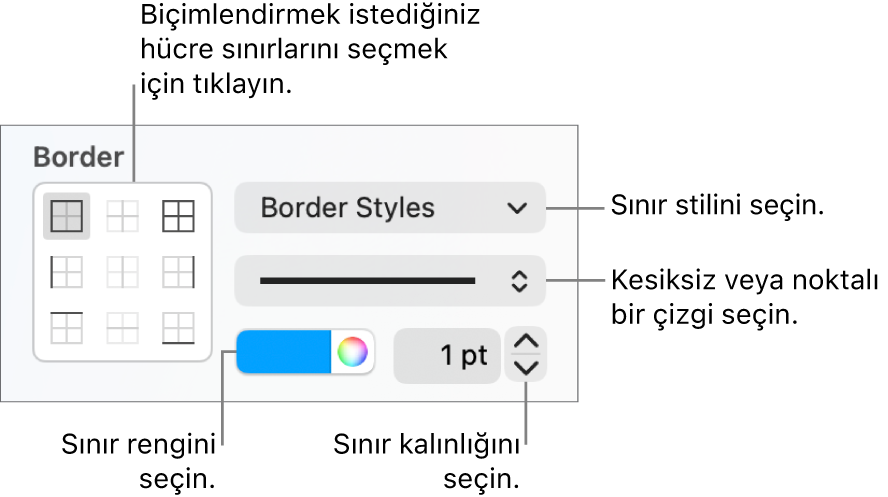Click the 1 pt thickness field
Screen dimensions: 888x497
[x=447, y=356]
